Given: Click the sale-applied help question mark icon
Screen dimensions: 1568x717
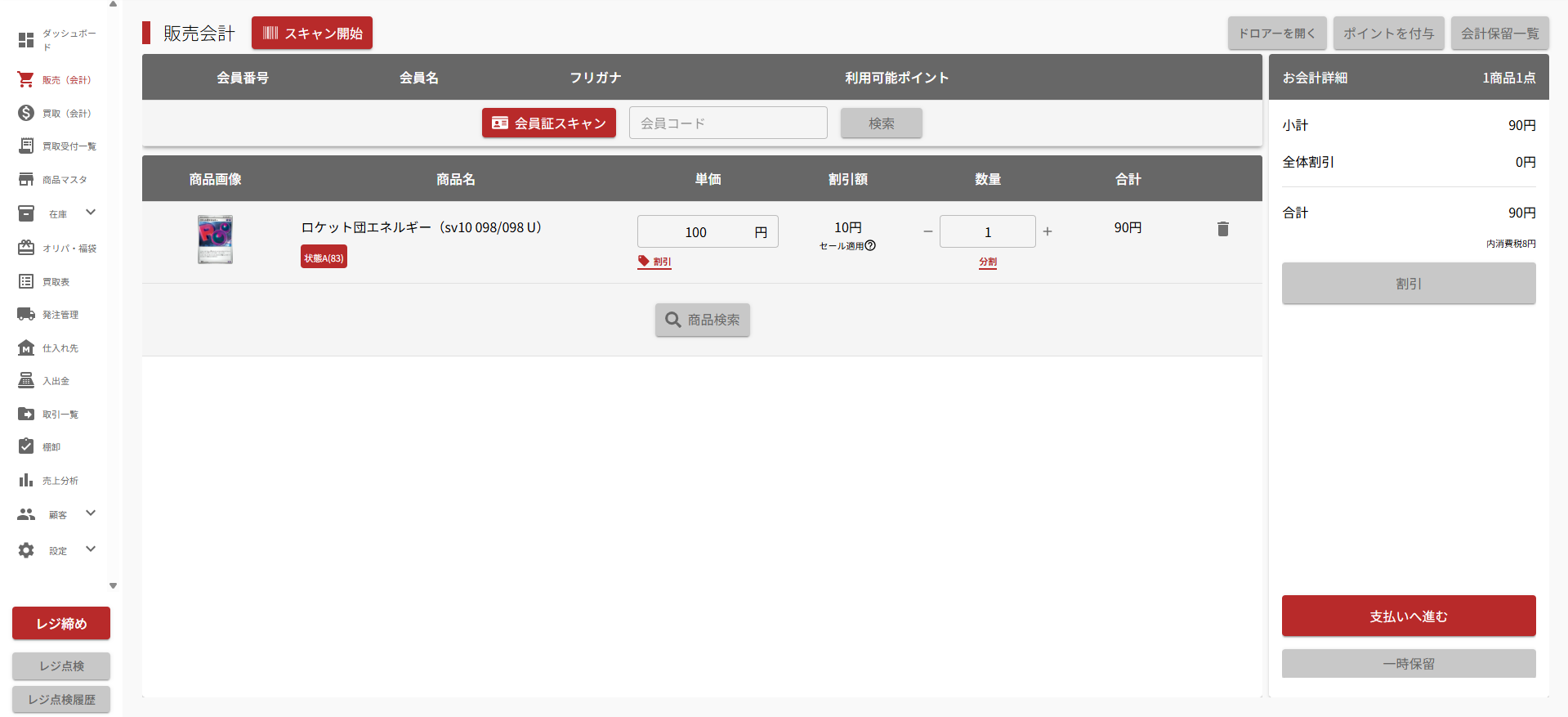Looking at the screenshot, I should tap(870, 245).
